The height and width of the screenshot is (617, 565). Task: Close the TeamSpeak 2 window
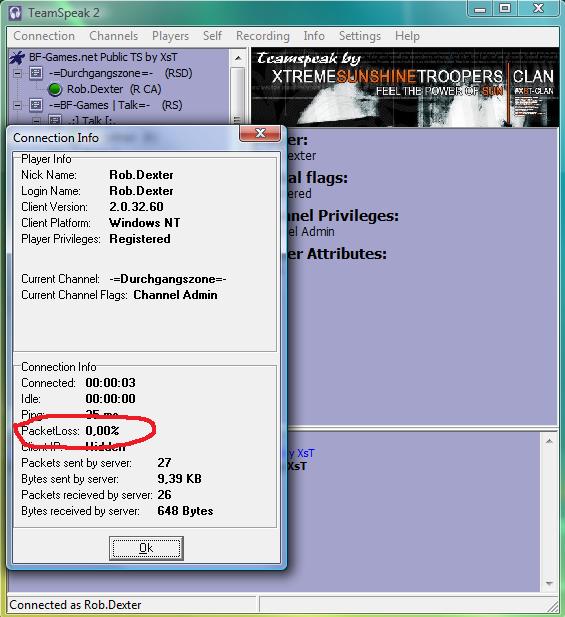(538, 9)
